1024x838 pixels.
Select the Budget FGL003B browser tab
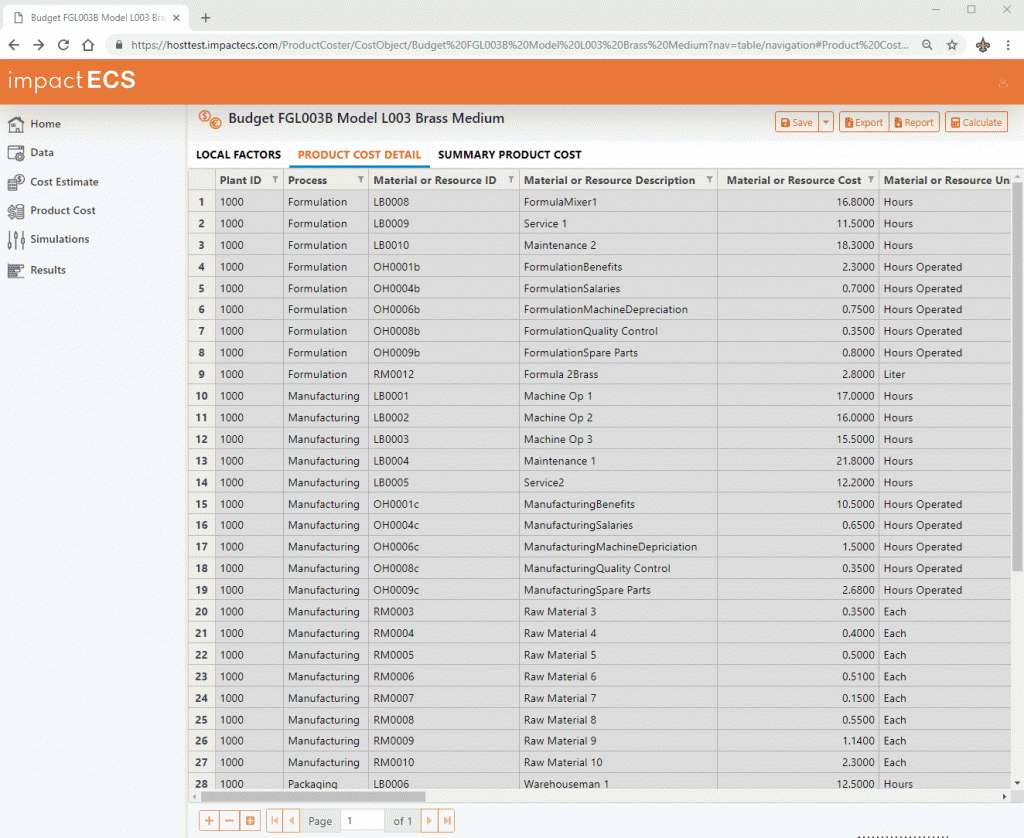pyautogui.click(x=97, y=18)
